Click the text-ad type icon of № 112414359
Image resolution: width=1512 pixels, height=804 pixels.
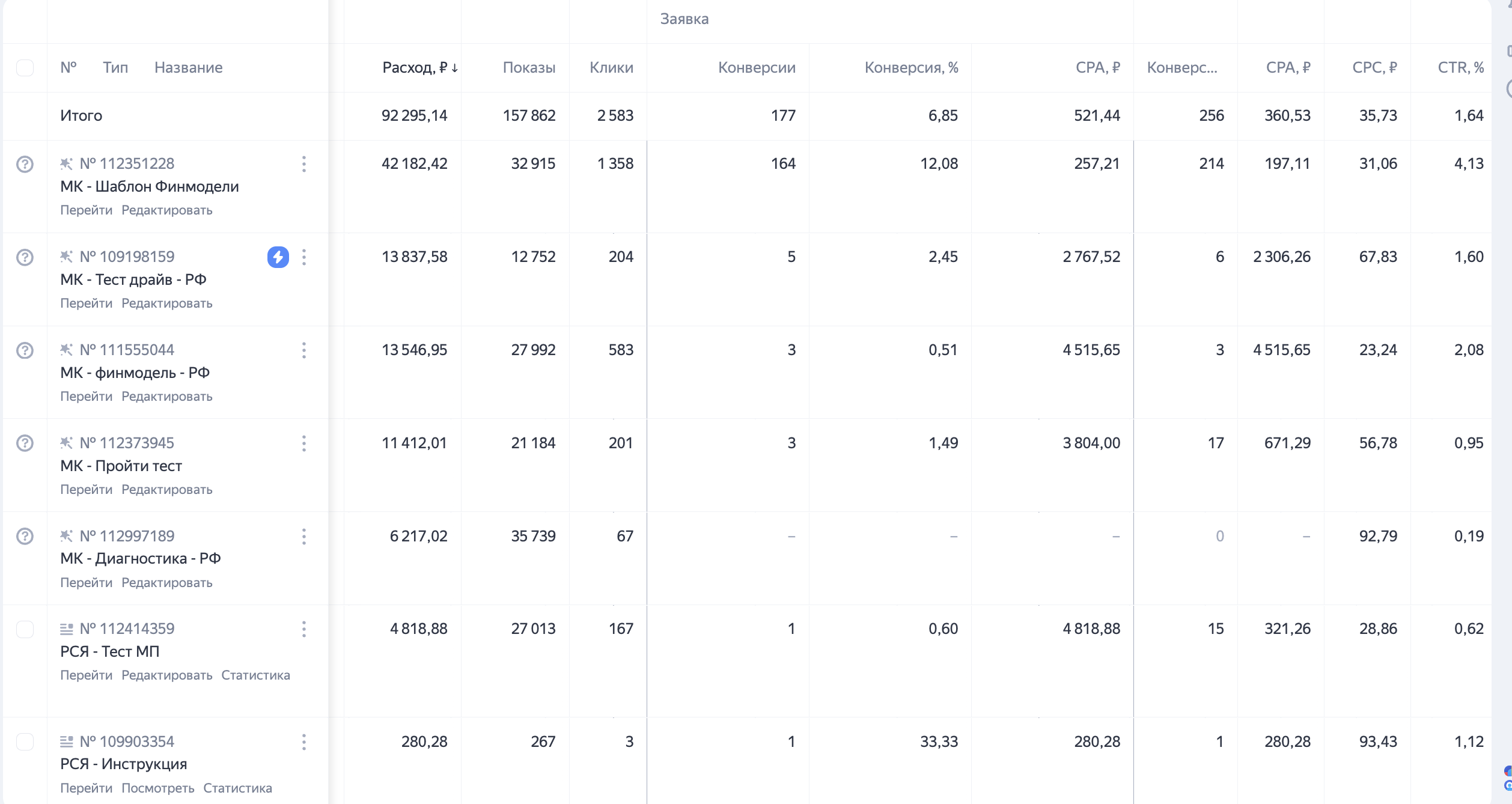(66, 629)
